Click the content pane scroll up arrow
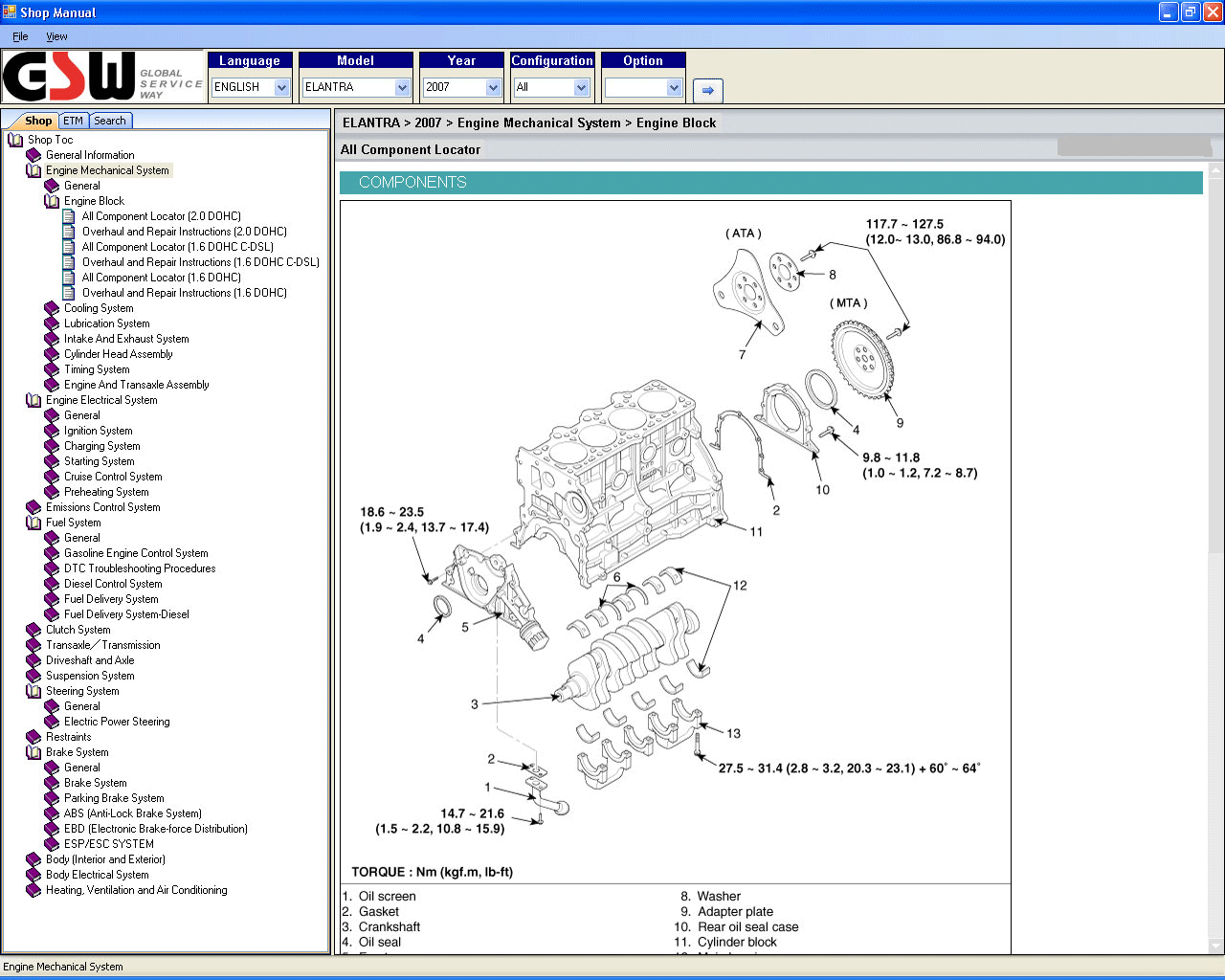This screenshot has width=1225, height=980. click(1216, 168)
